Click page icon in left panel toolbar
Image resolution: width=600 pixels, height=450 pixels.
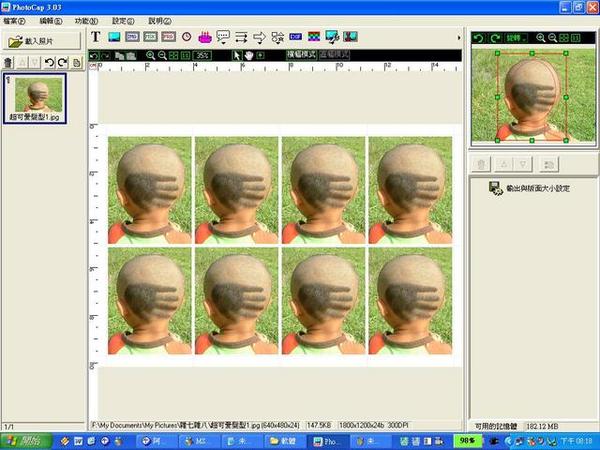coord(77,62)
